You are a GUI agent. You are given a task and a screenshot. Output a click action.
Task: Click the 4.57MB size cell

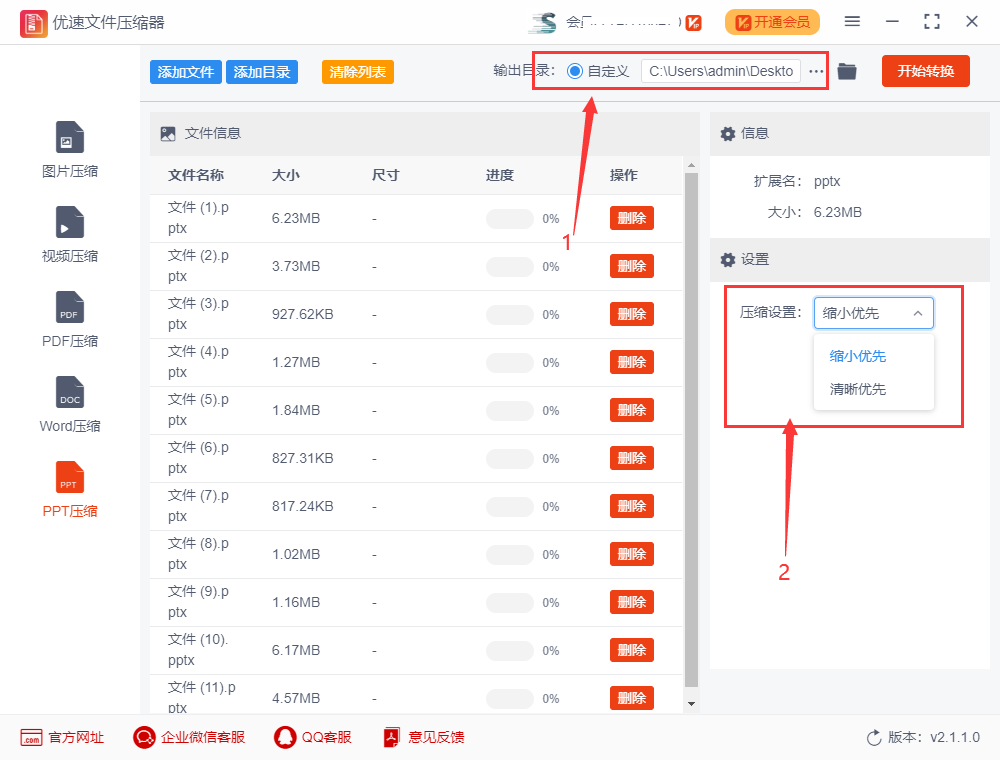coord(296,698)
